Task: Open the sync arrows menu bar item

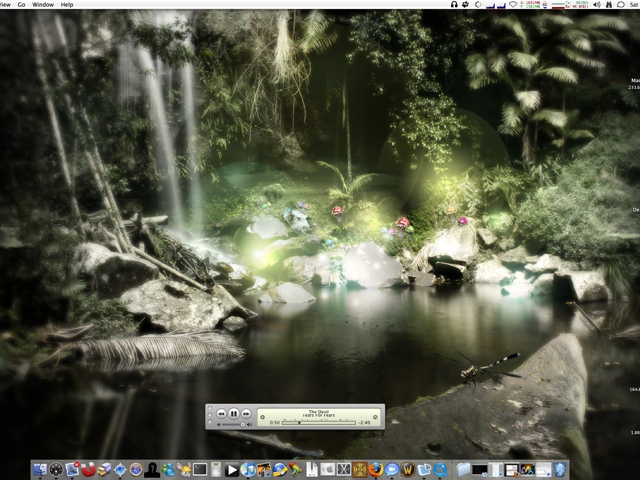Action: (x=465, y=4)
